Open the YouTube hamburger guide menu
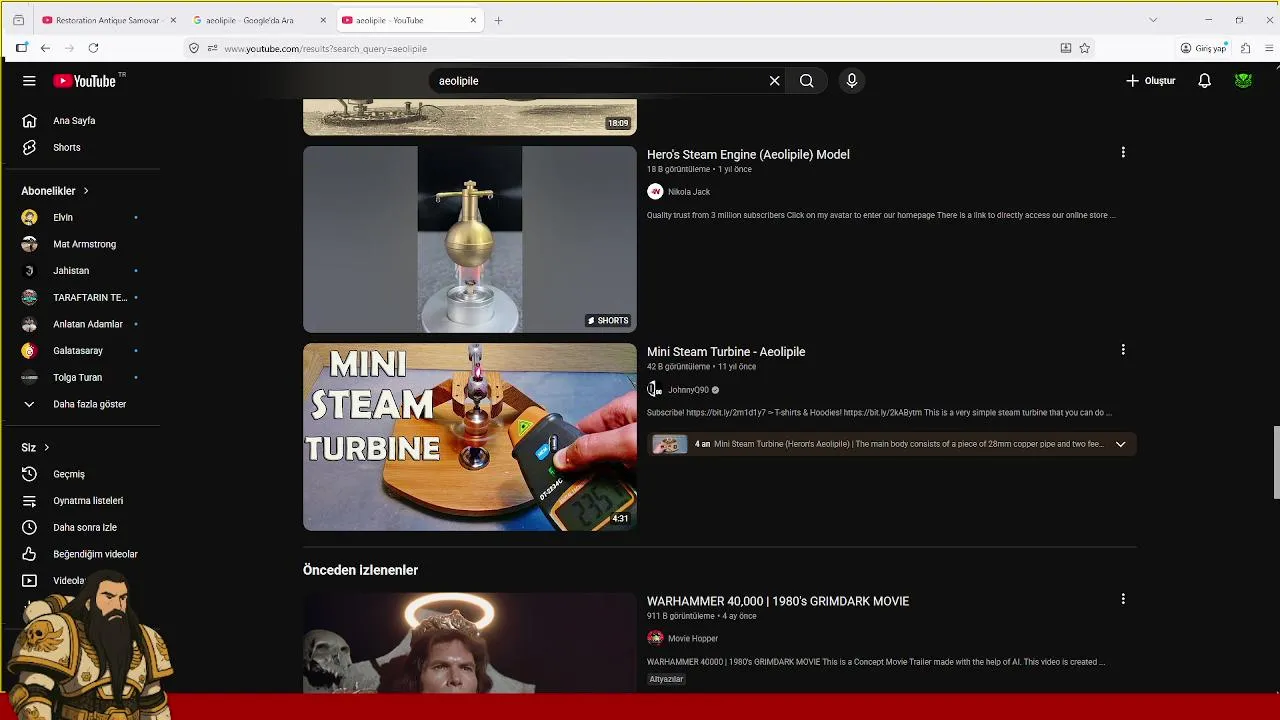The width and height of the screenshot is (1280, 720). [x=29, y=81]
